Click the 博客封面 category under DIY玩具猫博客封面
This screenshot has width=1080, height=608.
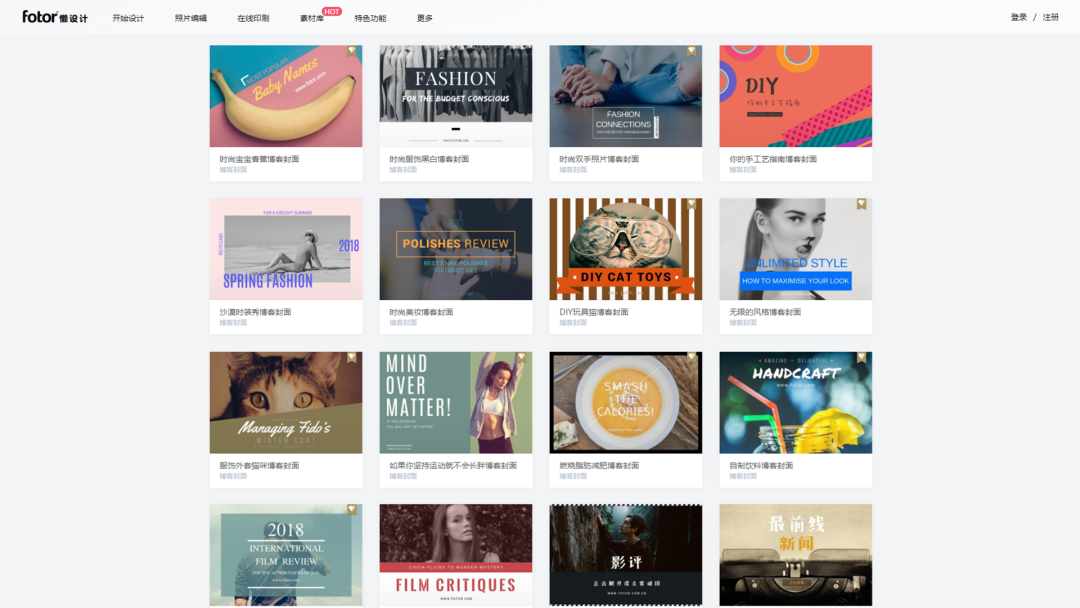[x=573, y=322]
